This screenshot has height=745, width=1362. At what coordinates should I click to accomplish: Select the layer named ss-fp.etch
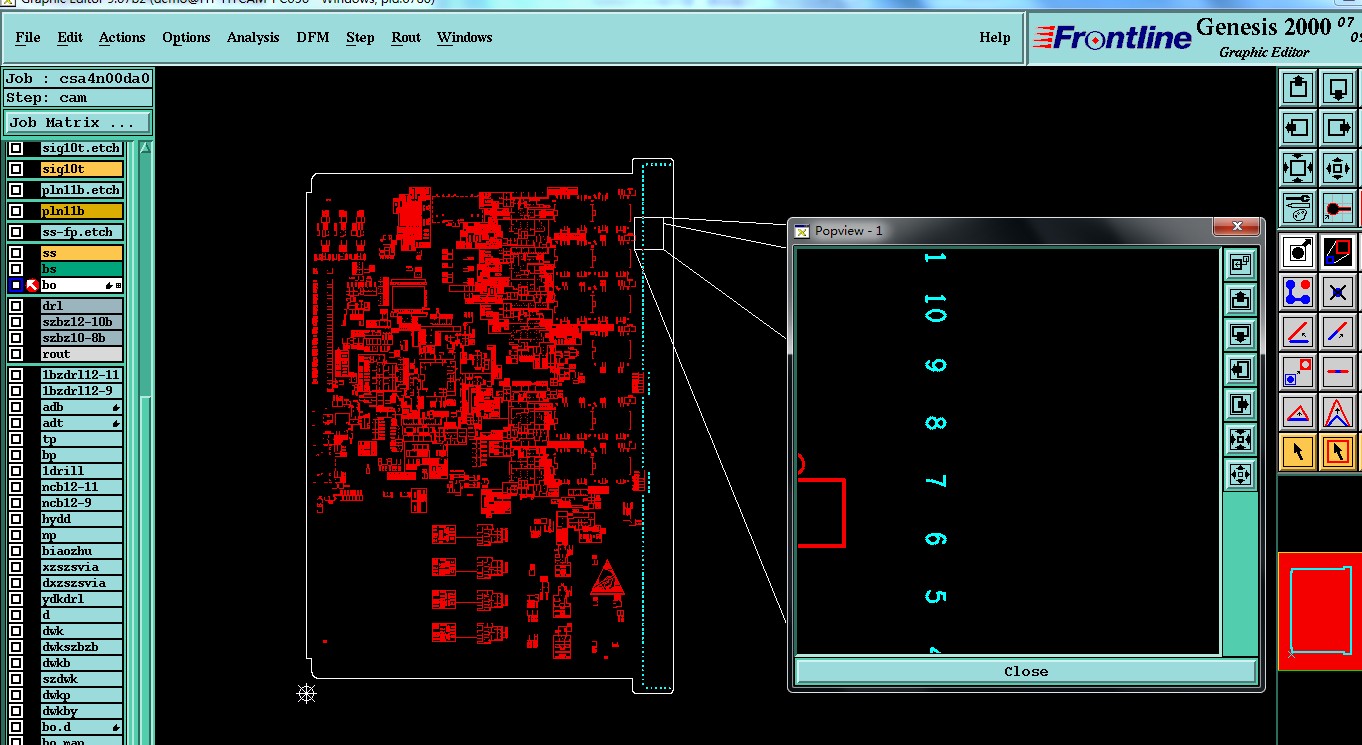82,232
